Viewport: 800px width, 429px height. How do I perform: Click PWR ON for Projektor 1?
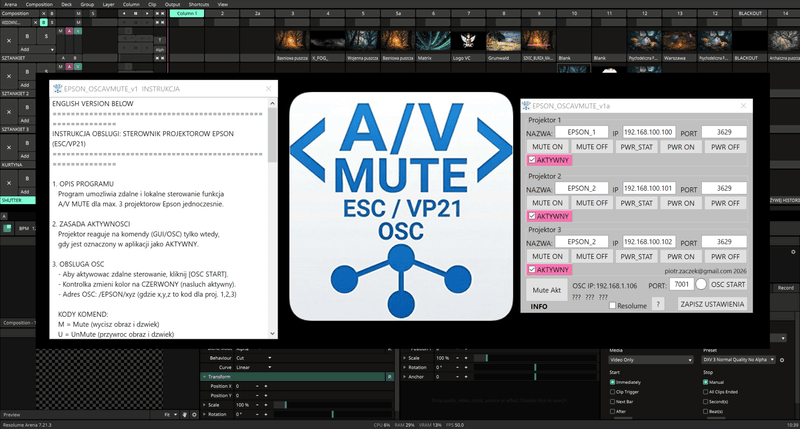click(681, 147)
